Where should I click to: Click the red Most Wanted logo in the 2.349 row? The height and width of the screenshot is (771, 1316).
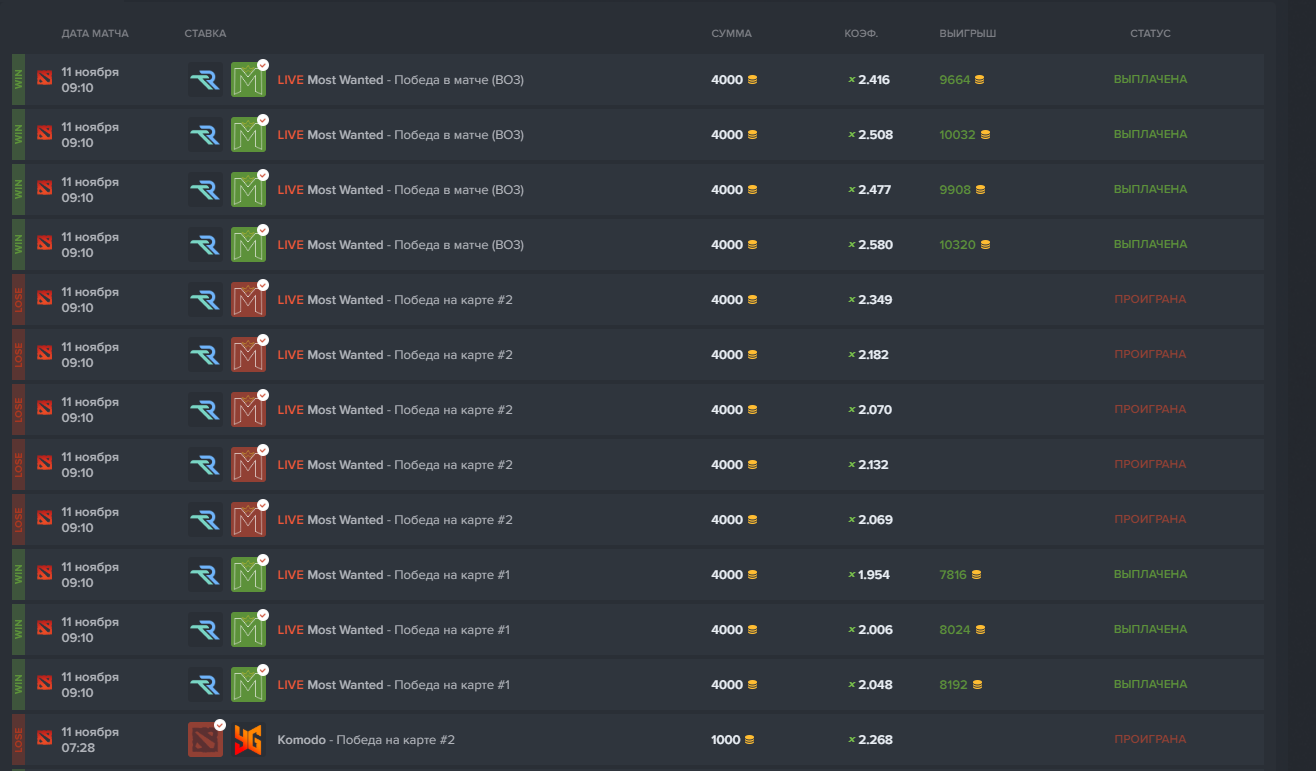point(248,300)
